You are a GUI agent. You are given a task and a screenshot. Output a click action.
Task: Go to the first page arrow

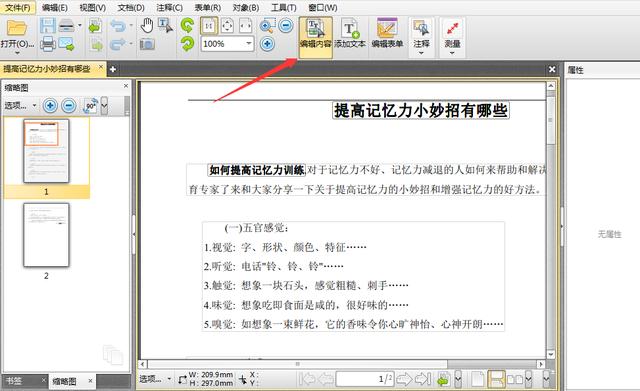click(x=307, y=379)
